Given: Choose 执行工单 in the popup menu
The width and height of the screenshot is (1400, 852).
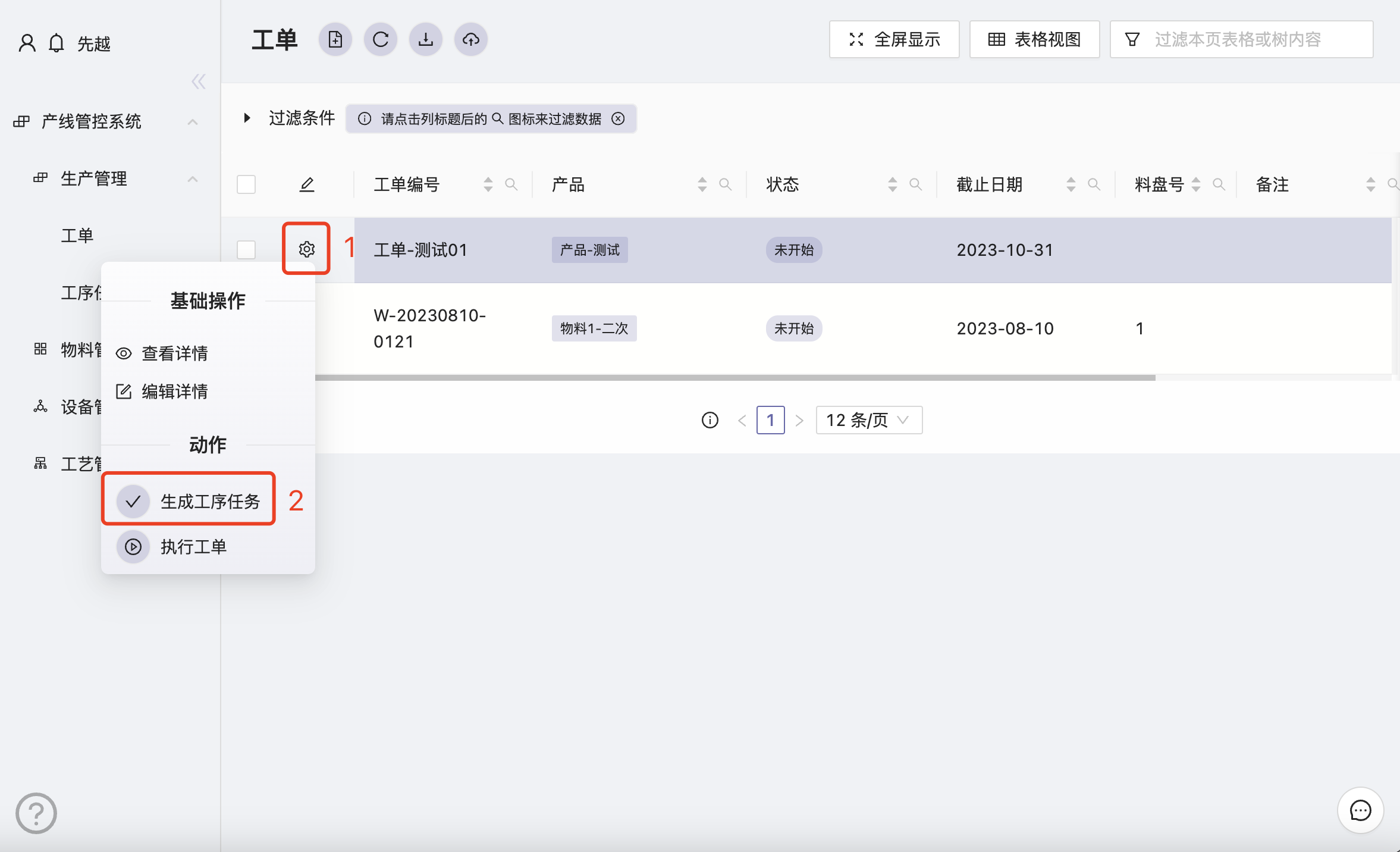Looking at the screenshot, I should [x=193, y=546].
